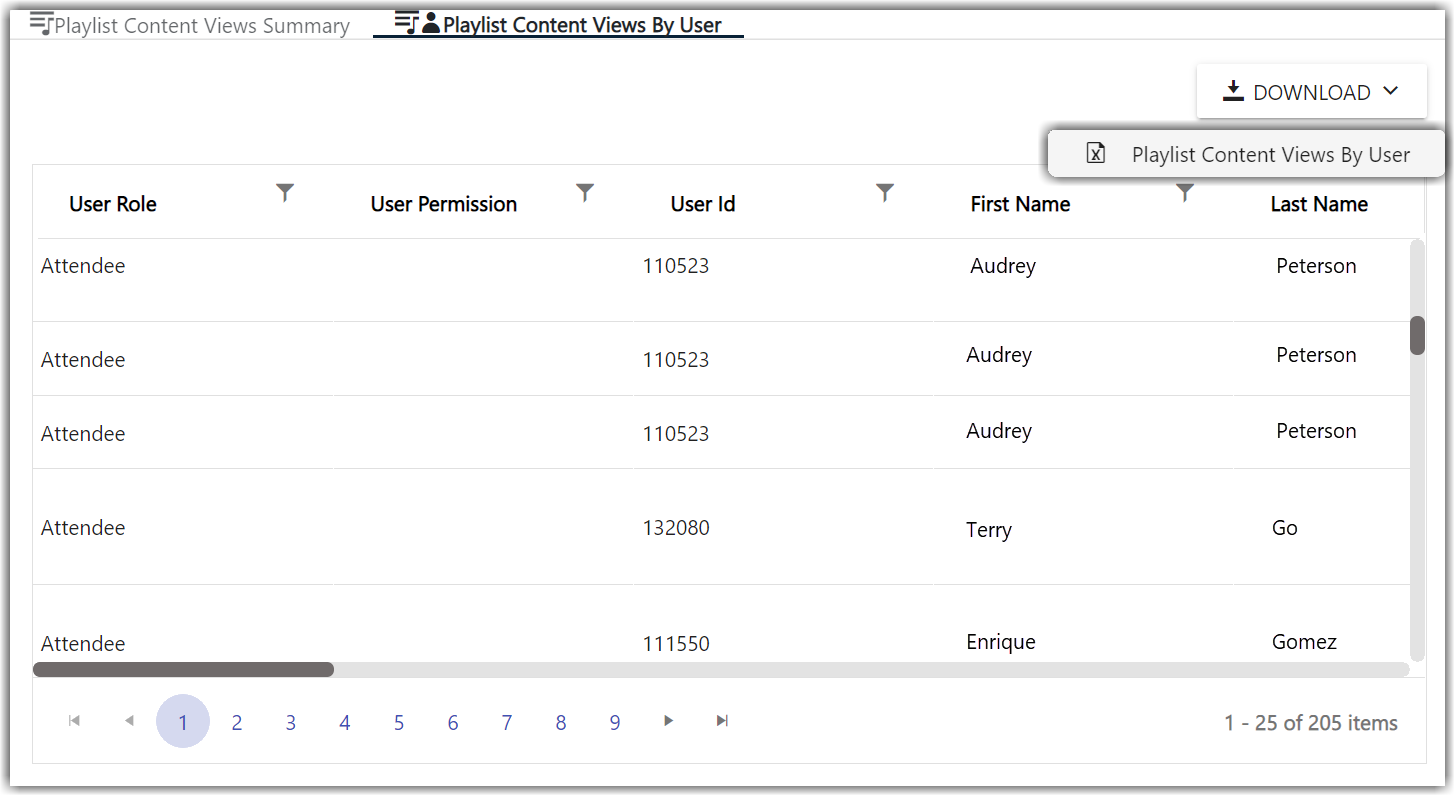Go to page 3
Image resolution: width=1455 pixels, height=796 pixels.
[291, 722]
